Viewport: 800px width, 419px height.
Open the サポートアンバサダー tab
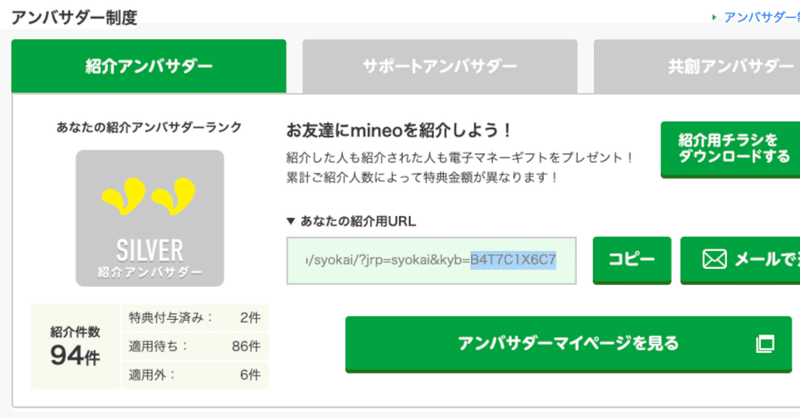pyautogui.click(x=440, y=67)
